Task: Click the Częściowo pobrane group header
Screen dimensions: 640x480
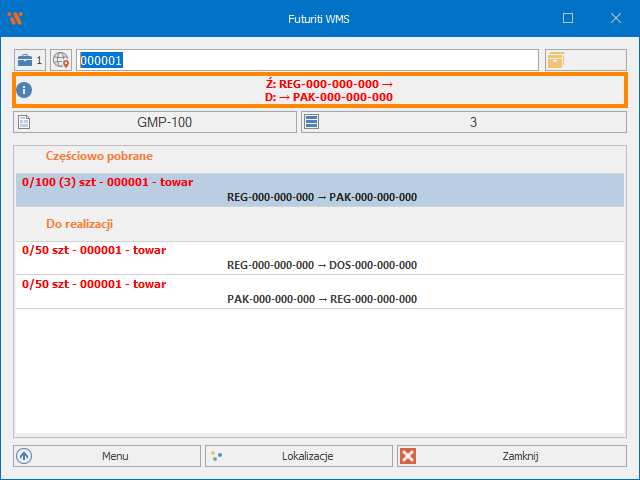Action: coord(99,156)
